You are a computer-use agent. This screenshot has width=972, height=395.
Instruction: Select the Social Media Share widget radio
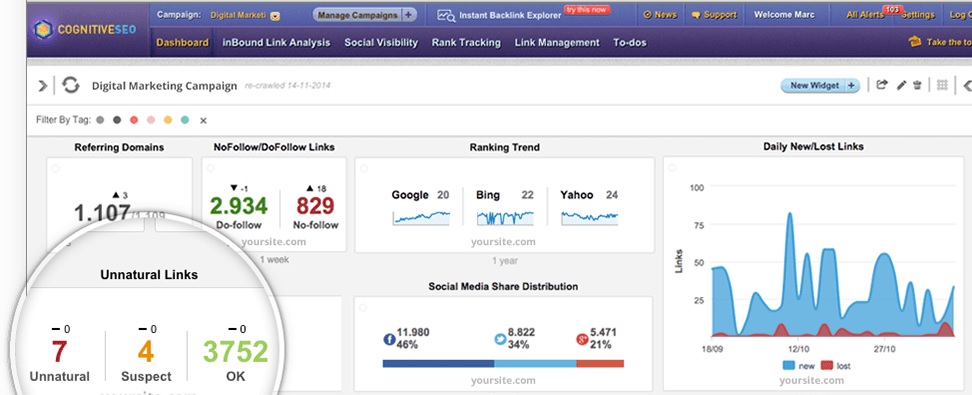[363, 308]
